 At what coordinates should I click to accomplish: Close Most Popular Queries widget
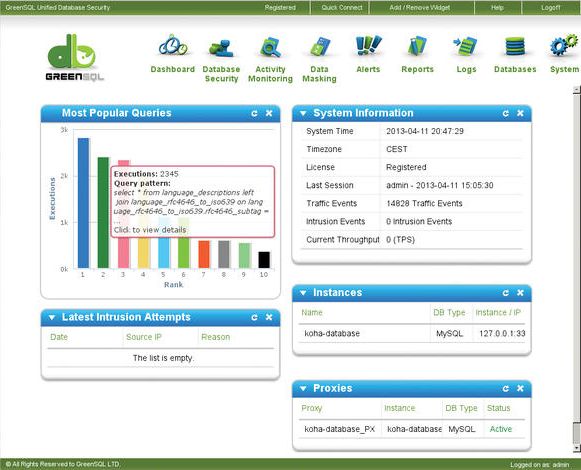[269, 113]
